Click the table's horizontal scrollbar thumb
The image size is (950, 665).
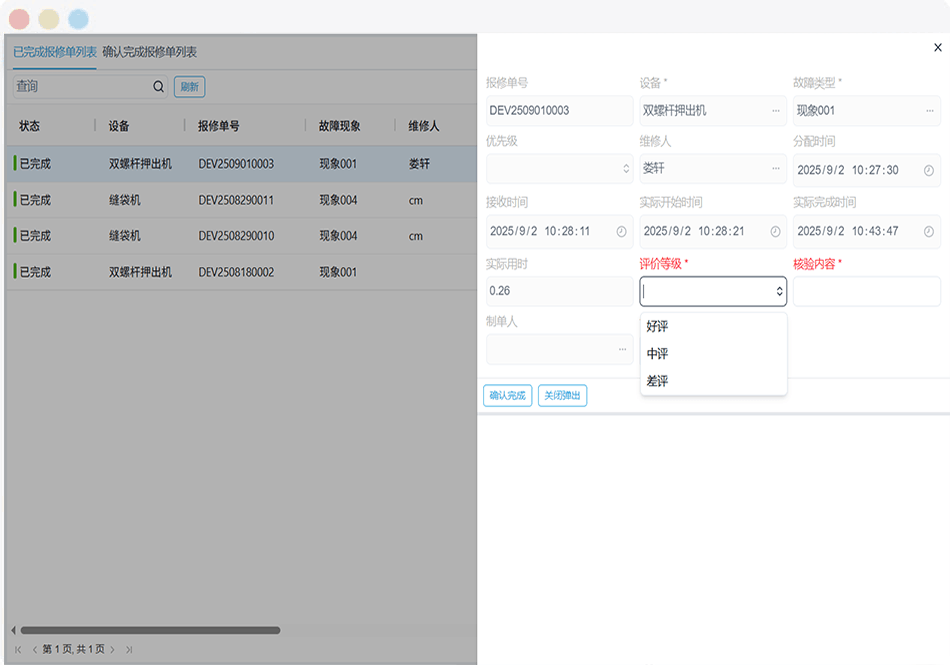(150, 630)
